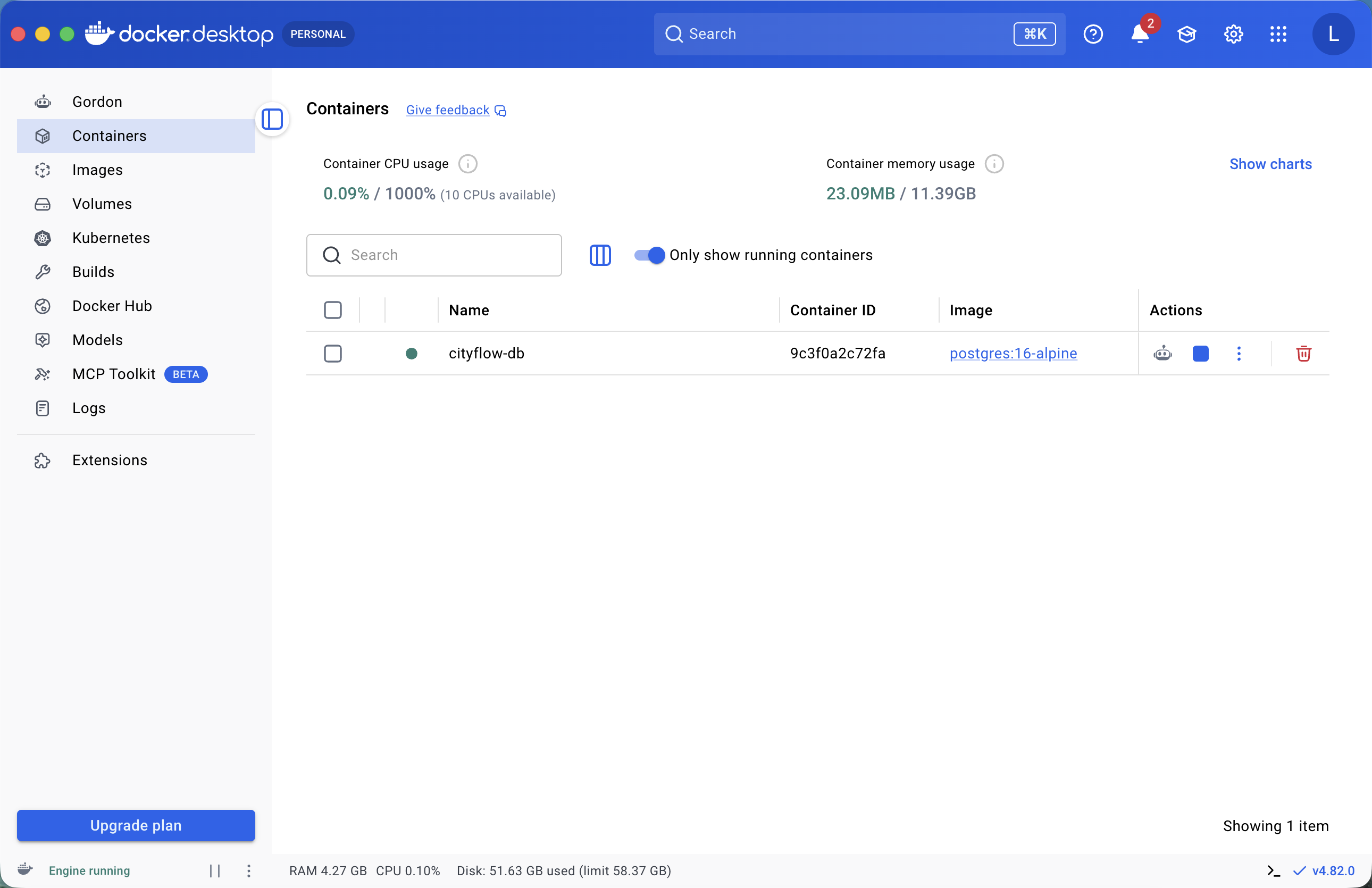Click CPU 0.10% status entry
1372x888 pixels.
click(x=407, y=870)
